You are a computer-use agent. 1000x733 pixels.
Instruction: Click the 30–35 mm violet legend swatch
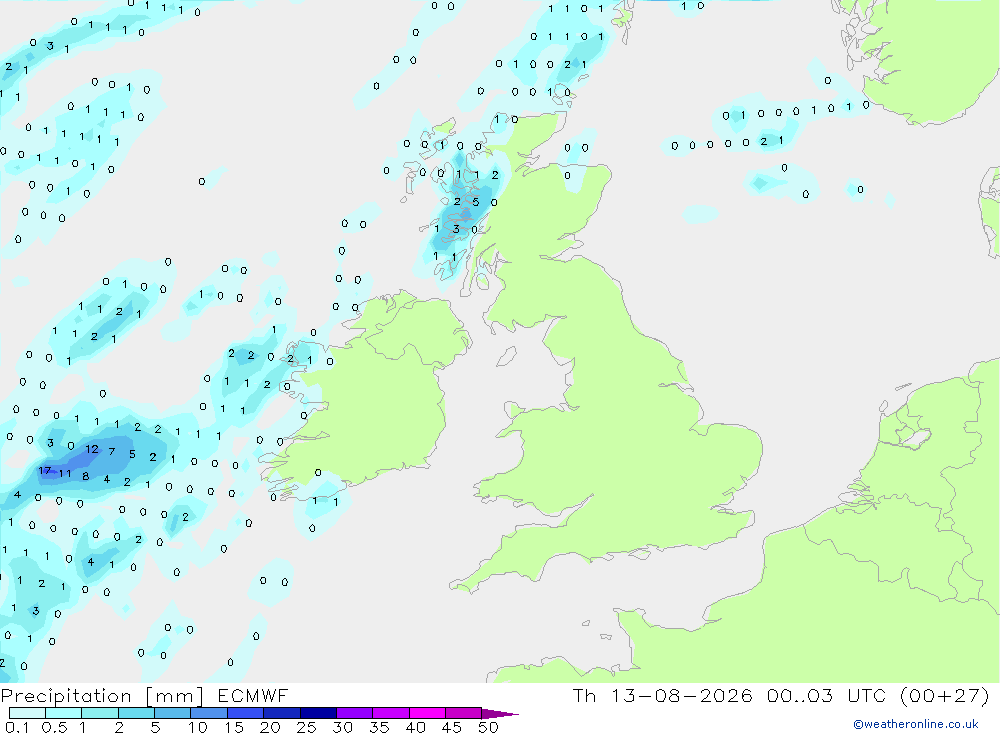tap(355, 713)
